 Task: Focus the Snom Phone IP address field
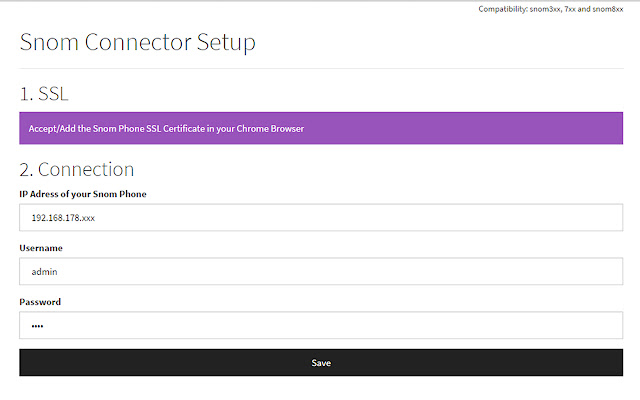[x=321, y=218]
